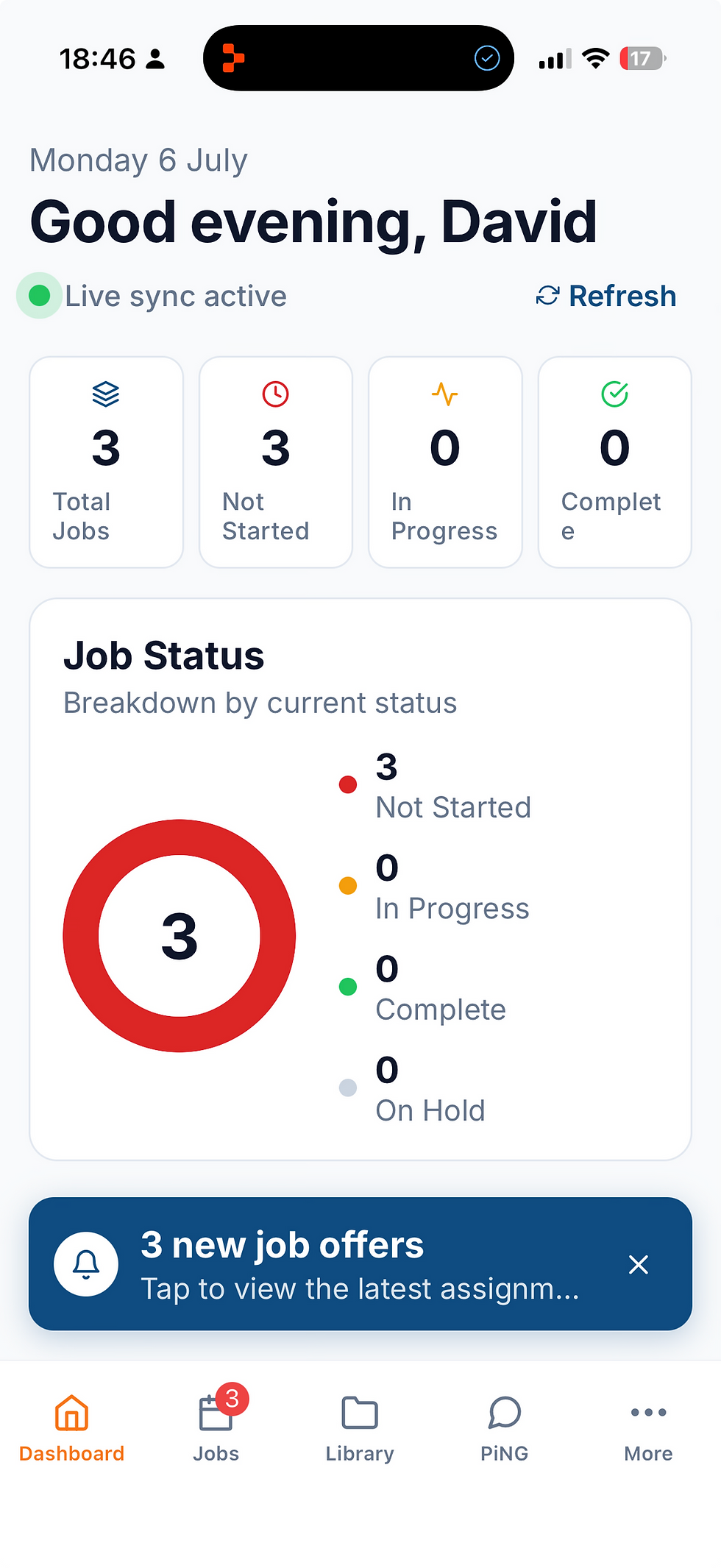Tap the green Live sync active indicator
Image resolution: width=721 pixels, height=1568 pixels.
39,296
